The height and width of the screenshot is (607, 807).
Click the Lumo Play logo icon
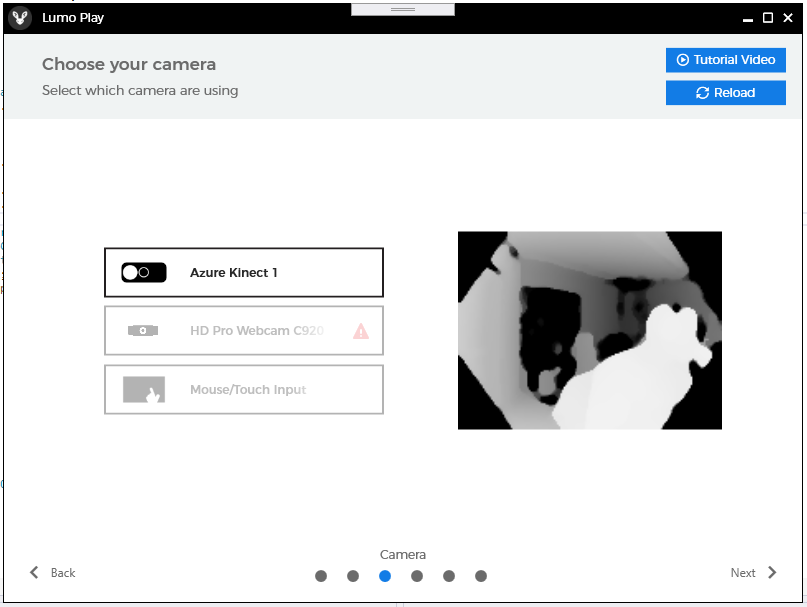[x=20, y=18]
